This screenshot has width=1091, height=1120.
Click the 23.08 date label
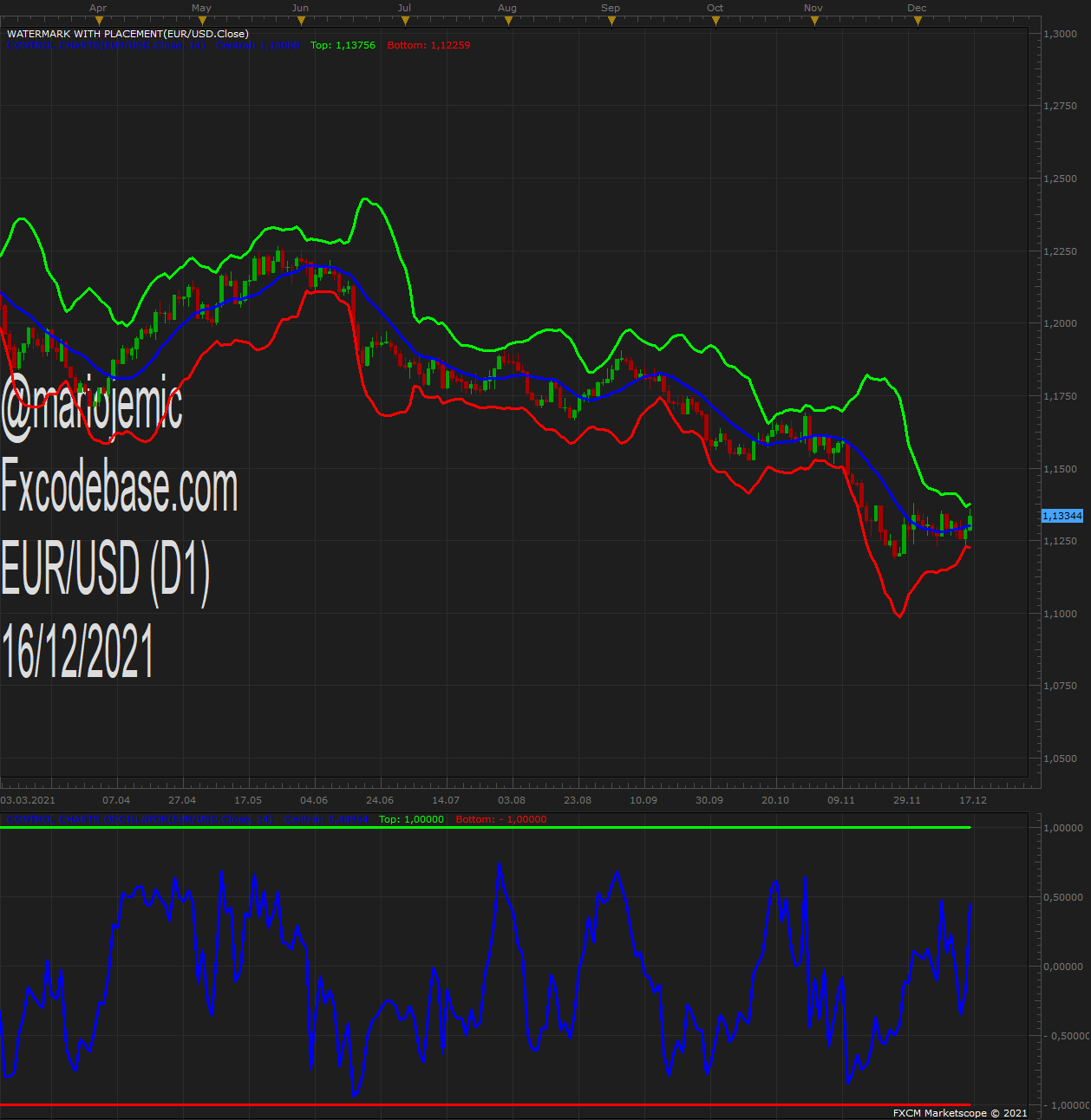578,800
